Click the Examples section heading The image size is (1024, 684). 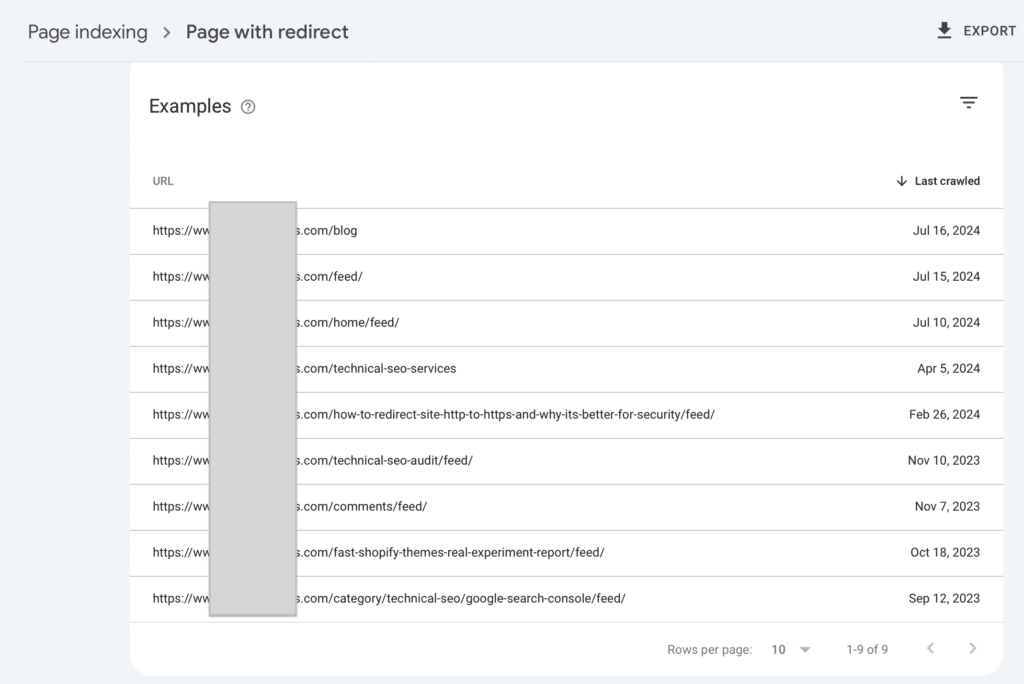click(190, 106)
